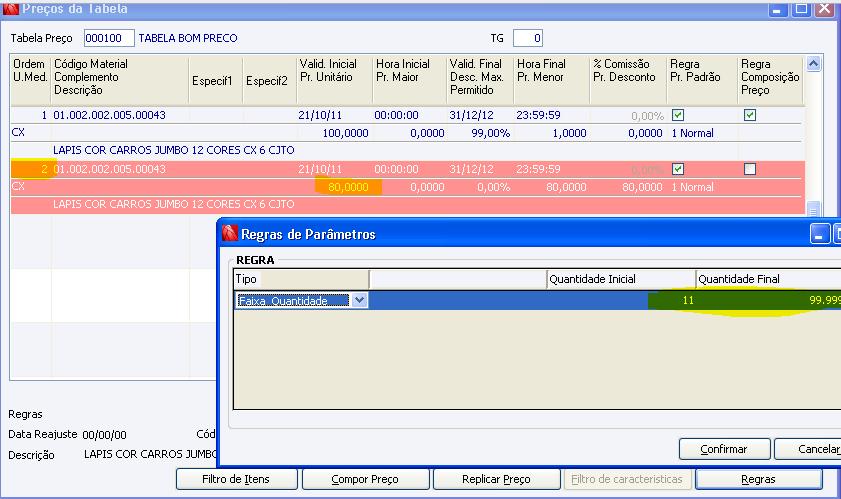The height and width of the screenshot is (499, 841).
Task: Click the Quantidade Final column header
Action: point(769,279)
